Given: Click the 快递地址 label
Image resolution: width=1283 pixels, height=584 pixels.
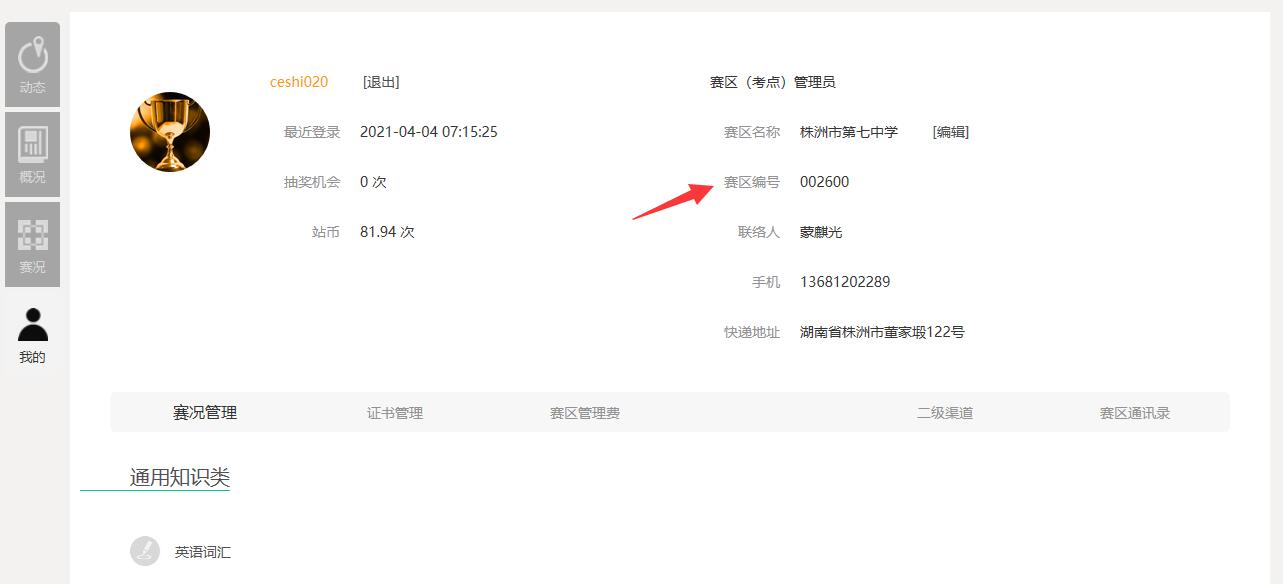Looking at the screenshot, I should (752, 332).
